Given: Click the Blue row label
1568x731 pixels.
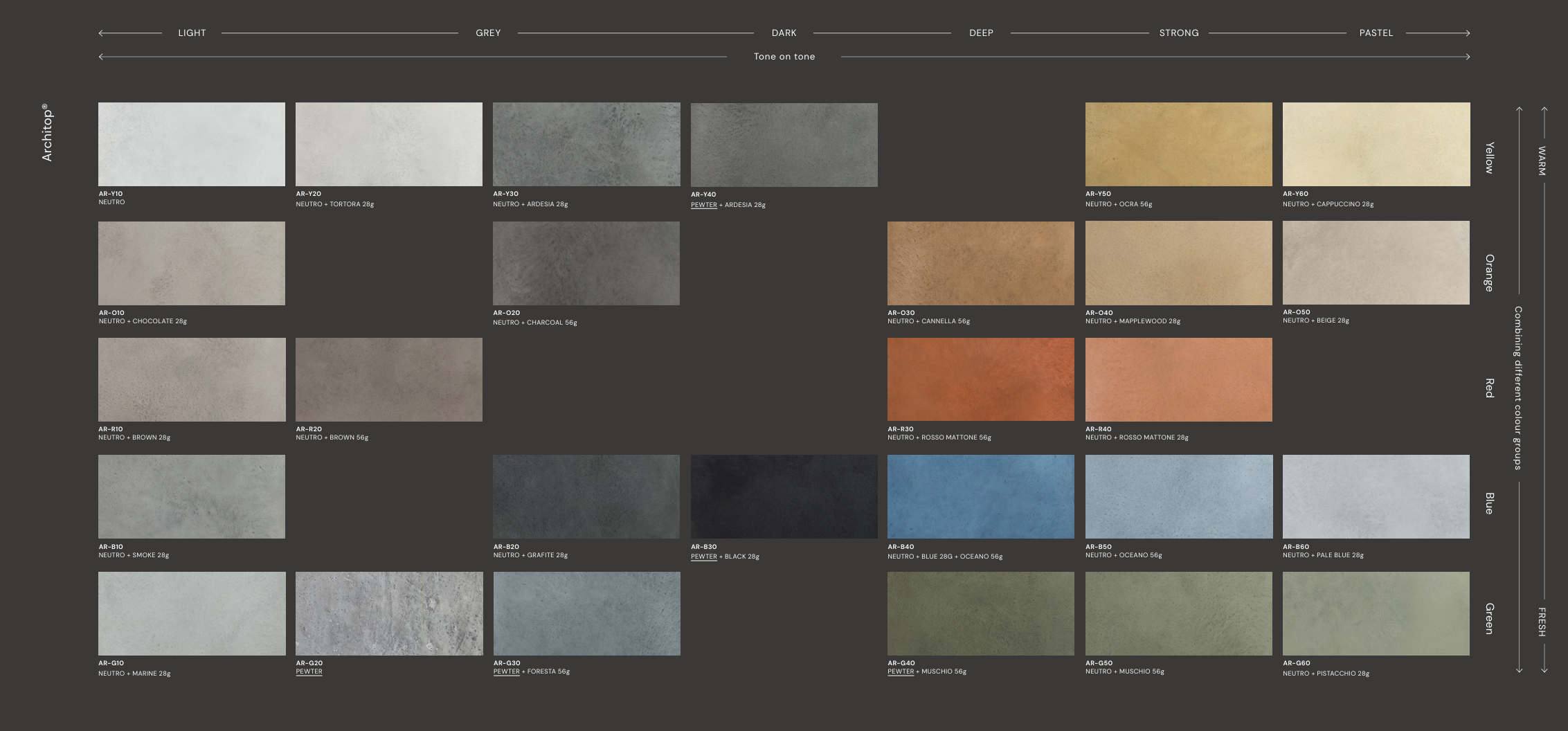Looking at the screenshot, I should tap(1489, 503).
